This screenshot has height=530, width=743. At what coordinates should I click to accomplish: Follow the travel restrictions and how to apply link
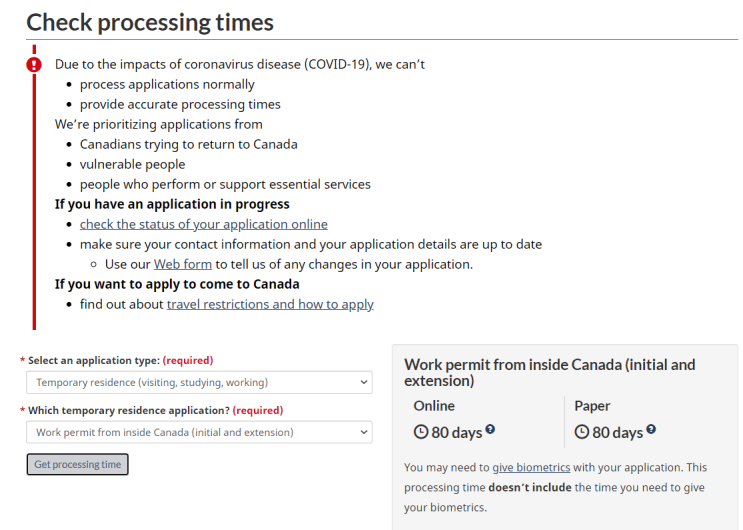coord(270,304)
